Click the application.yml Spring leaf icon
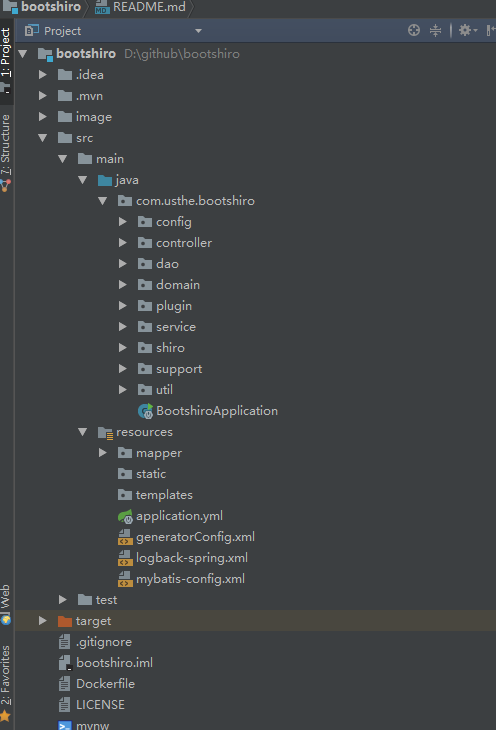 125,516
